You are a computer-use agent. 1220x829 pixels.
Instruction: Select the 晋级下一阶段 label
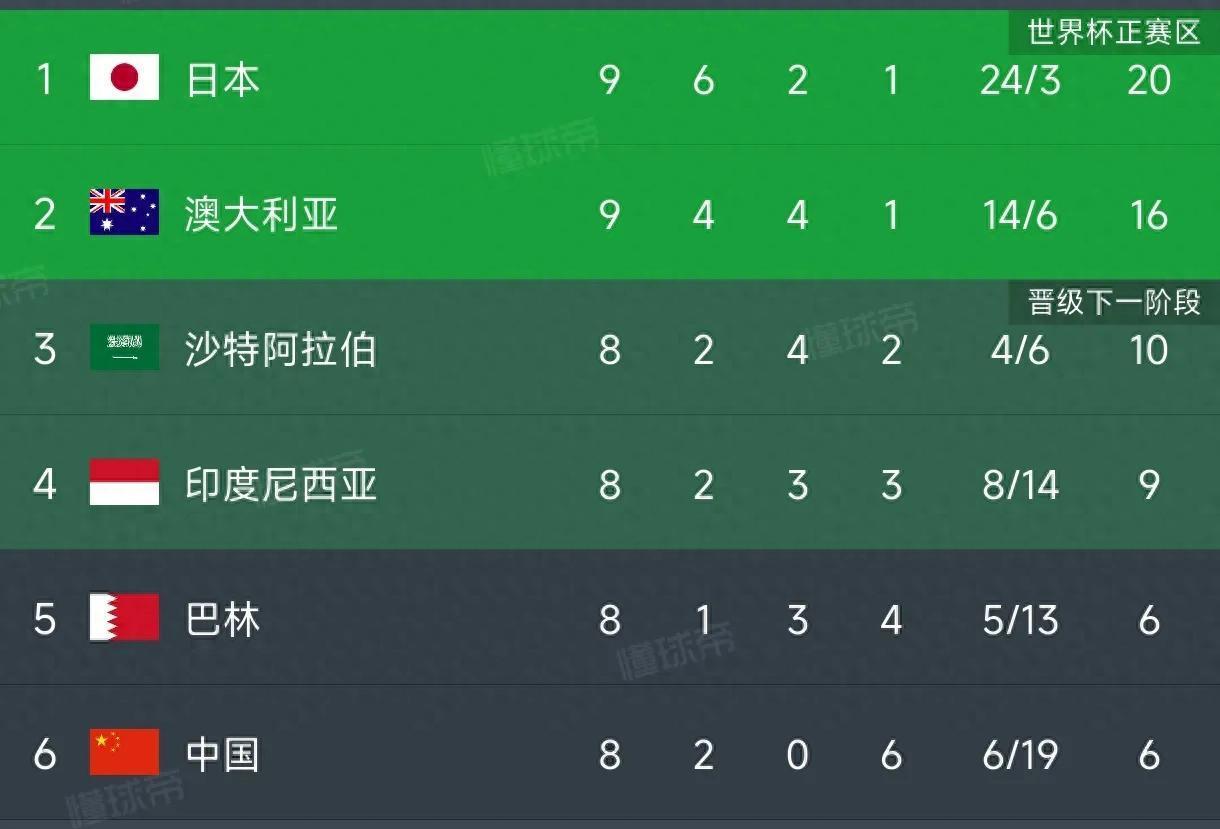1114,301
